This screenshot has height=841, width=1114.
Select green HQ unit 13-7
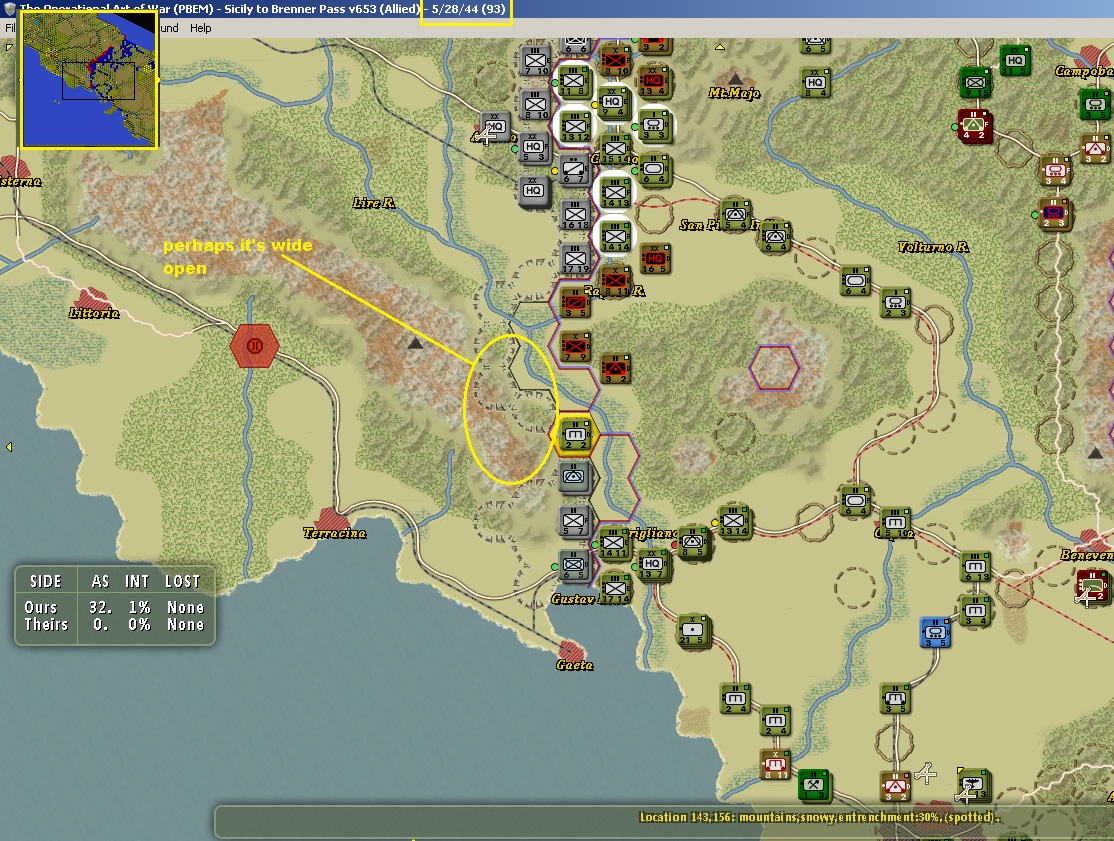click(x=653, y=565)
